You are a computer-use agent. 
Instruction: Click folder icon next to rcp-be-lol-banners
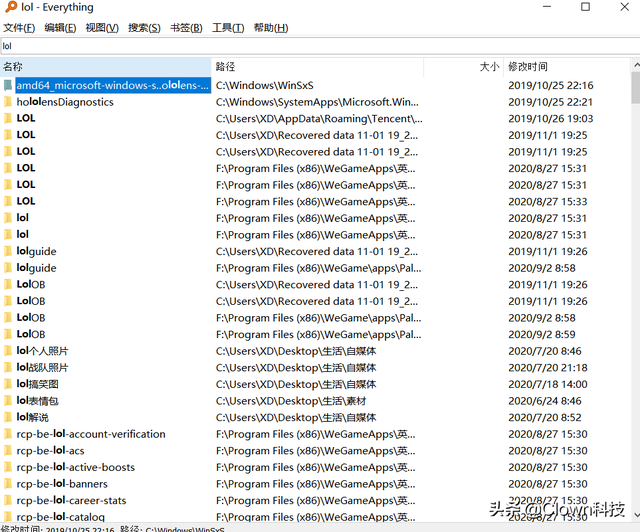(x=8, y=484)
